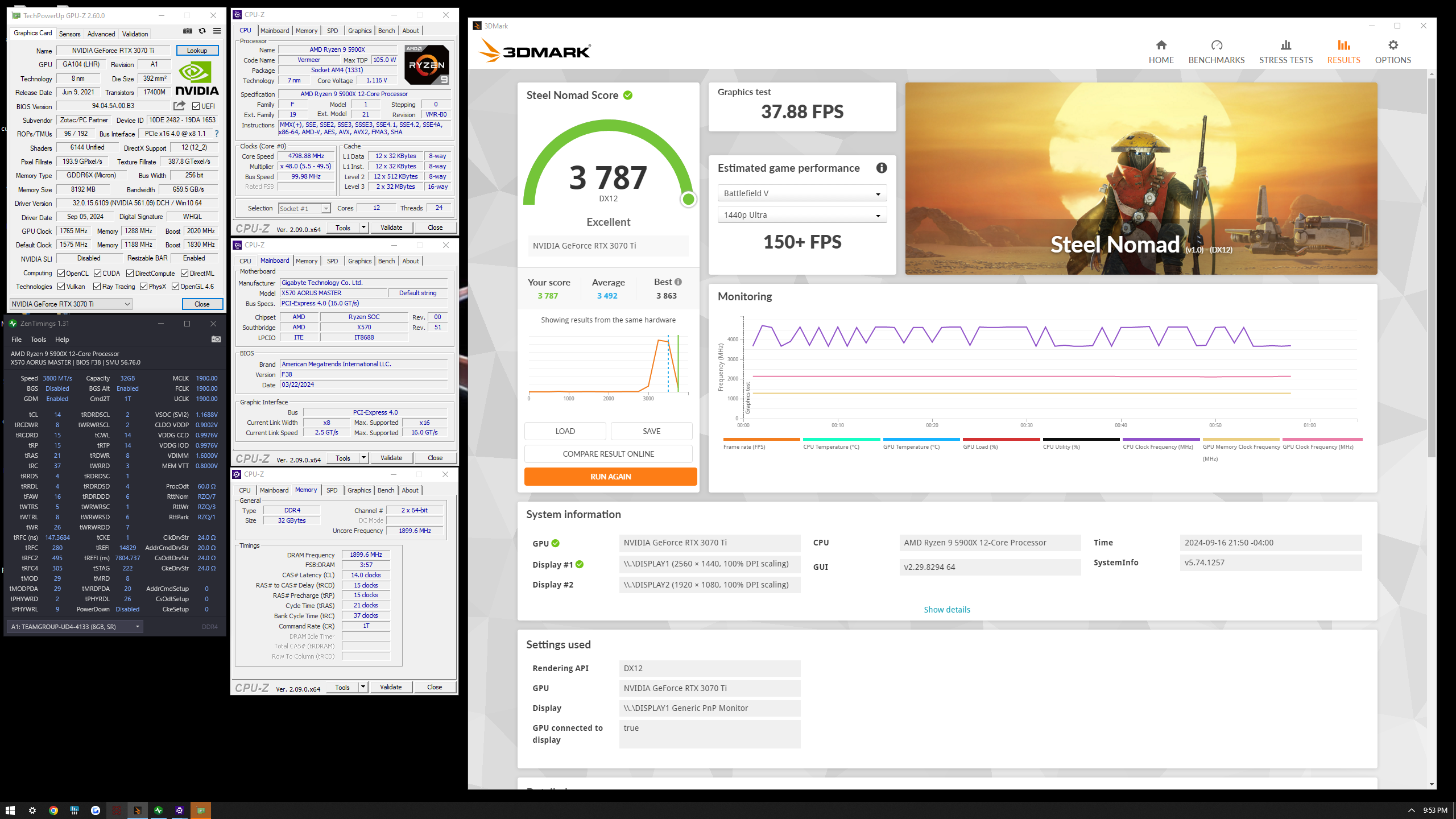Image resolution: width=1456 pixels, height=819 pixels.
Task: Switch to GPU-Z Advanced tab
Action: 101,34
